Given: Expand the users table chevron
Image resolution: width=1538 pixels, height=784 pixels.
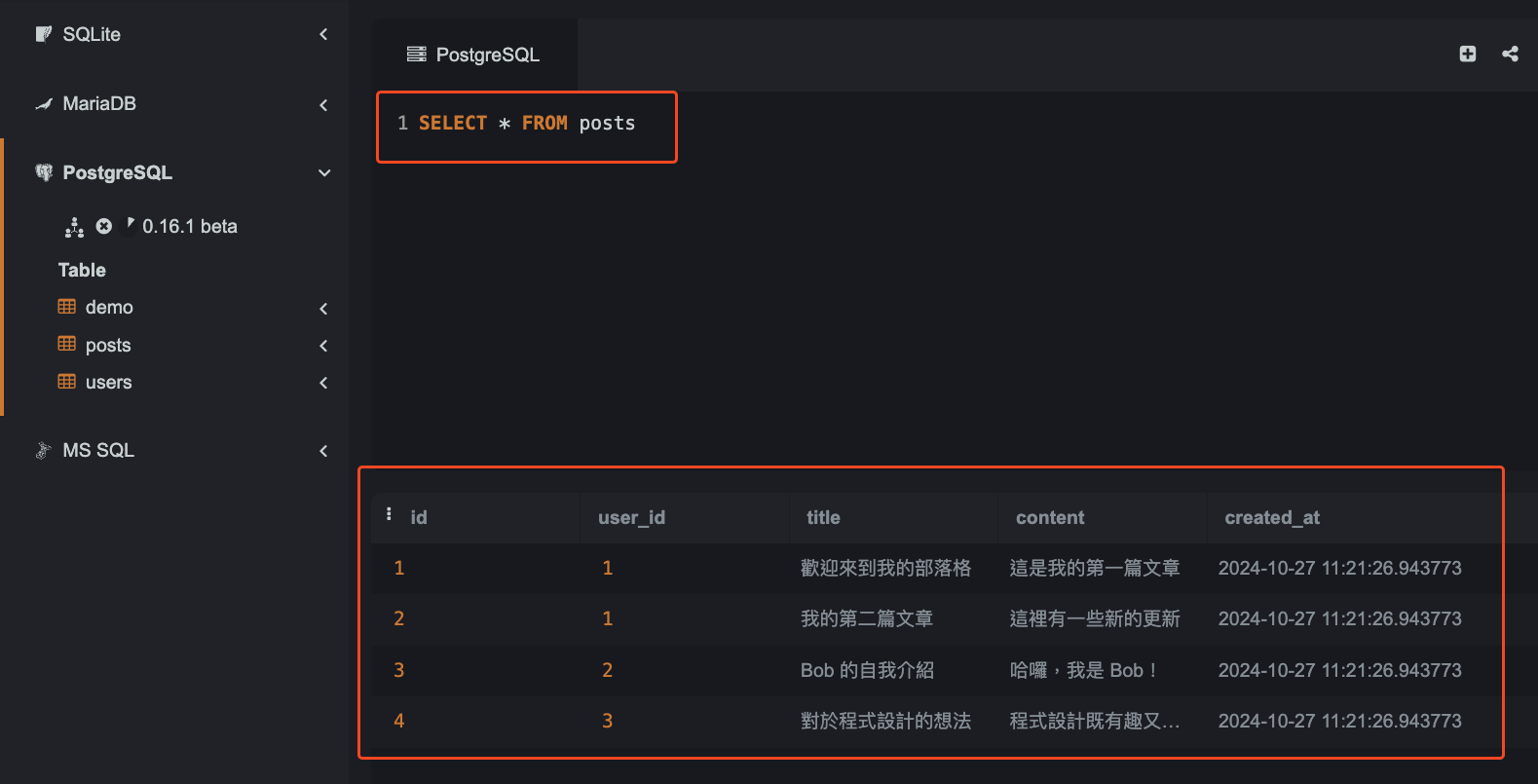Looking at the screenshot, I should point(323,383).
